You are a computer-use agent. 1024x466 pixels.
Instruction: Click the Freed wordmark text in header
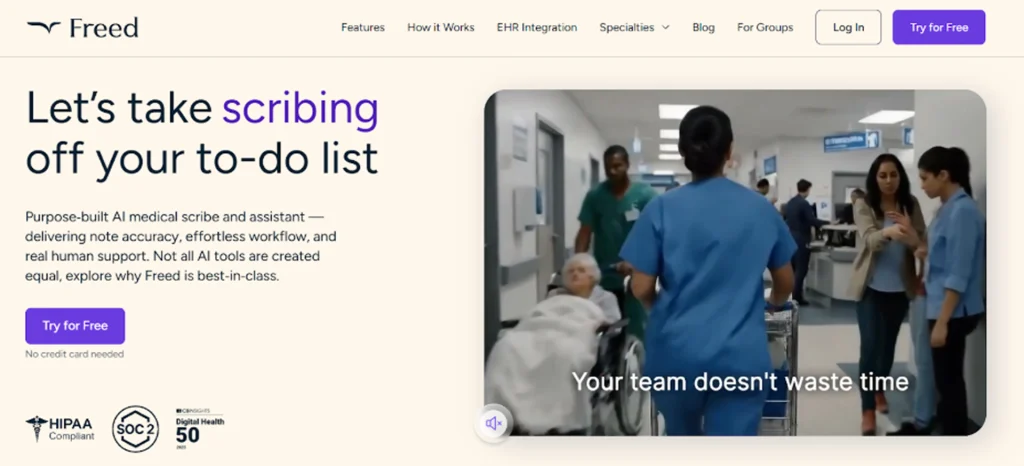tap(104, 28)
